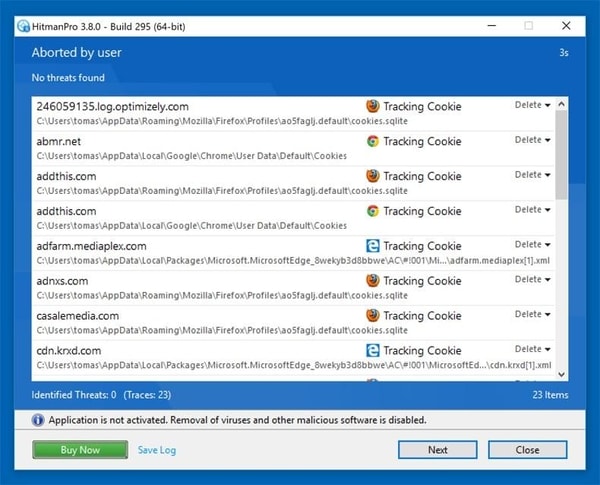Screen dimensions: 600x485
Task: Open the Save Log link
Action: (157, 450)
